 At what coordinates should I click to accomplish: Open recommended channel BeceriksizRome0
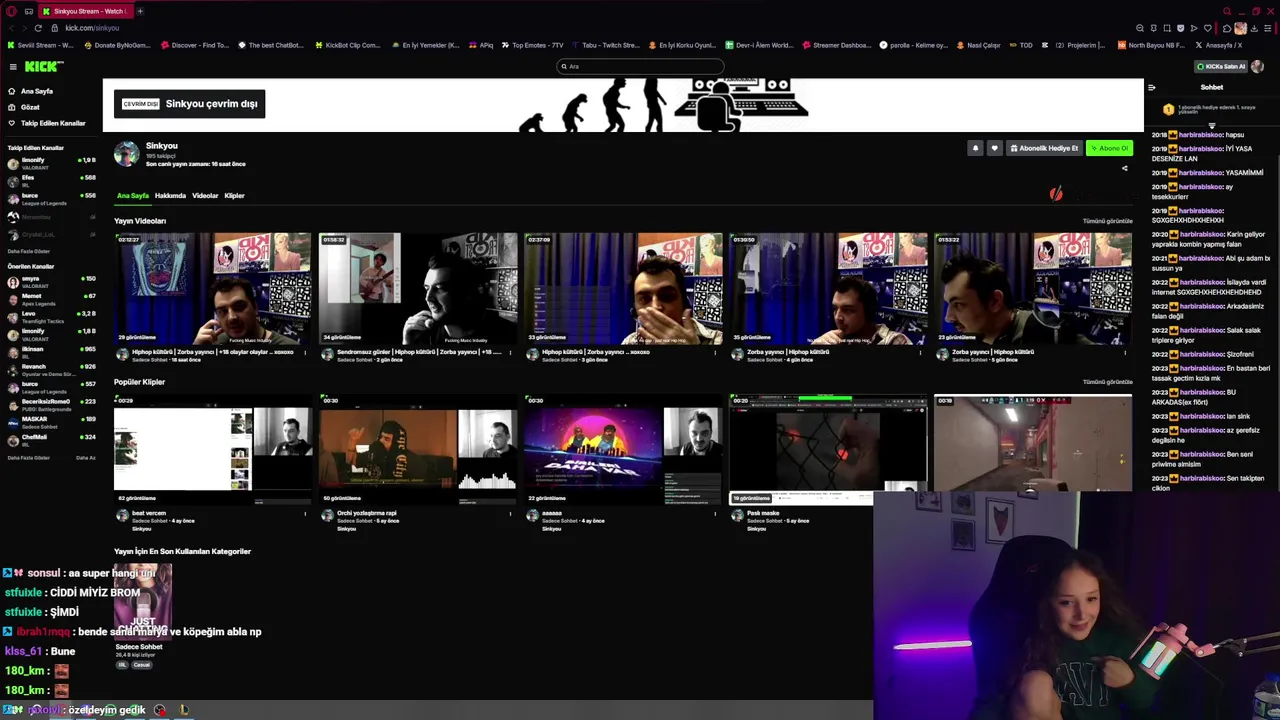(x=50, y=404)
